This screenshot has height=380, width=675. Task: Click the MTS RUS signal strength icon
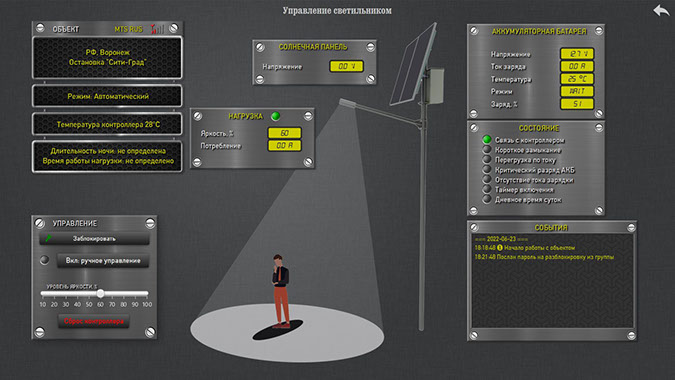(x=157, y=29)
